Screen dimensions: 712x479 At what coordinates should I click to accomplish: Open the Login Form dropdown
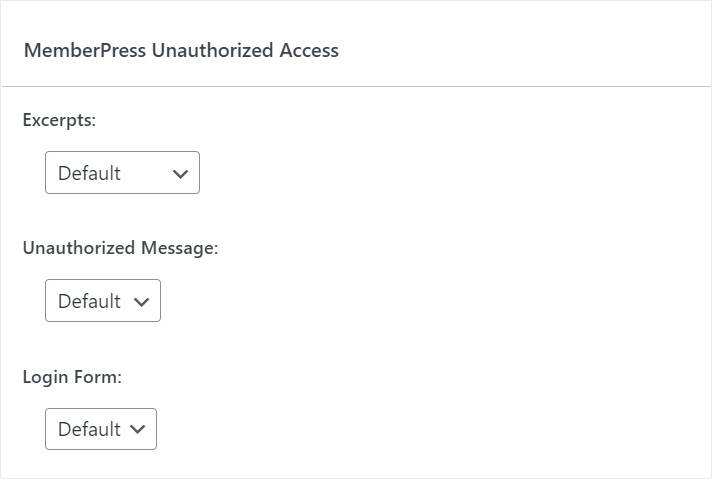click(x=100, y=429)
